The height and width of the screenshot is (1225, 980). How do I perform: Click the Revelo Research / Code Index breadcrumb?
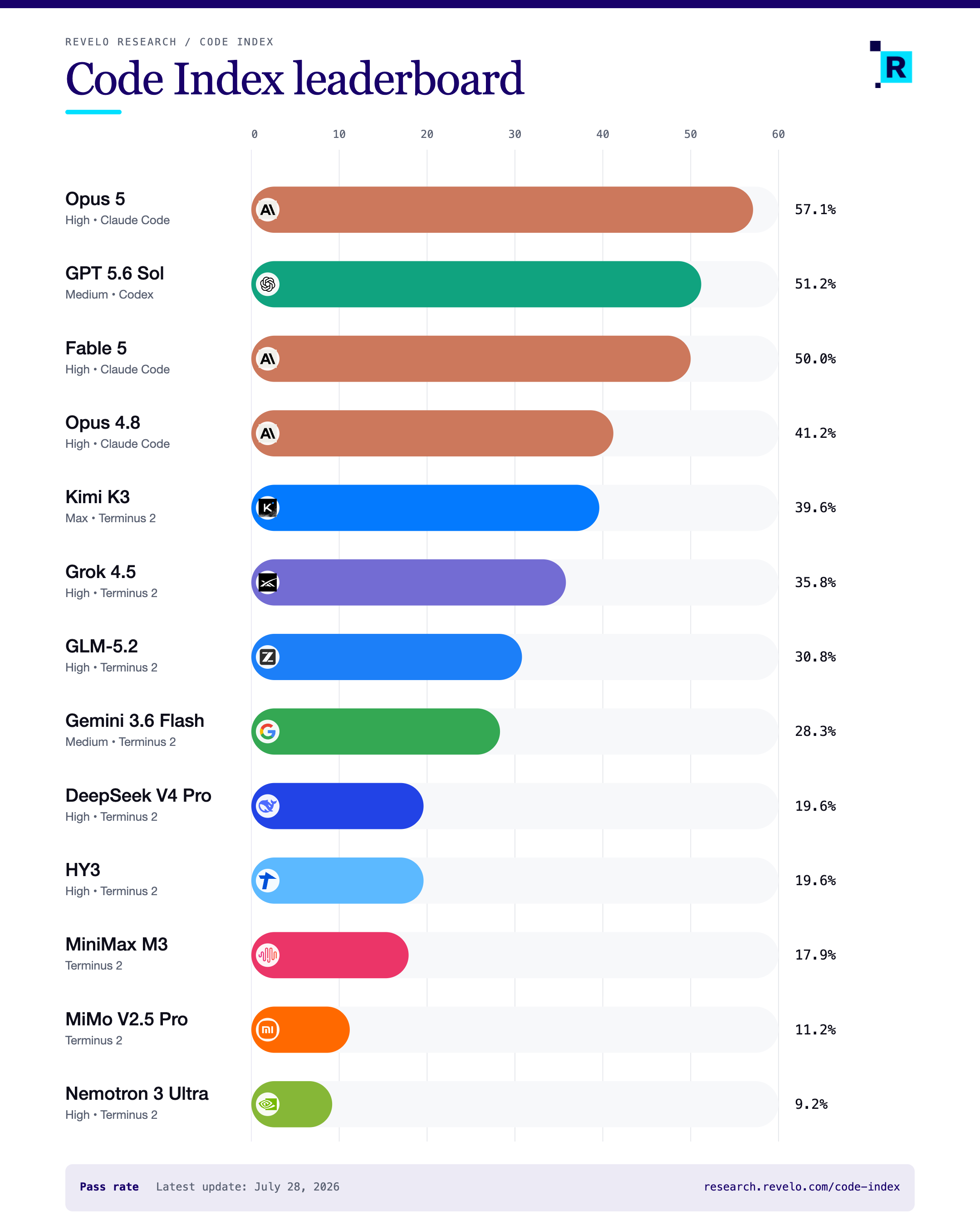pyautogui.click(x=169, y=42)
